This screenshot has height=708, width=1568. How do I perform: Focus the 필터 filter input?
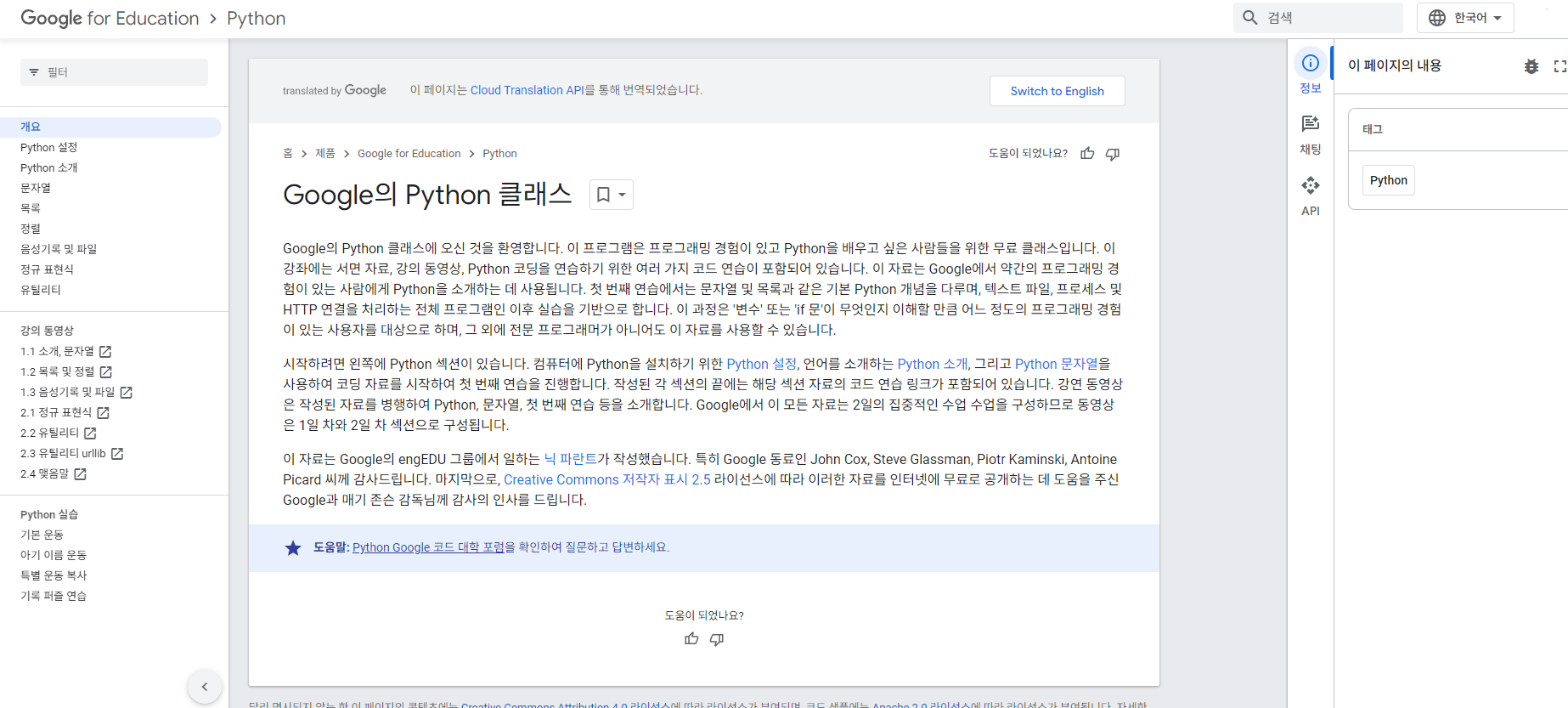click(x=114, y=72)
